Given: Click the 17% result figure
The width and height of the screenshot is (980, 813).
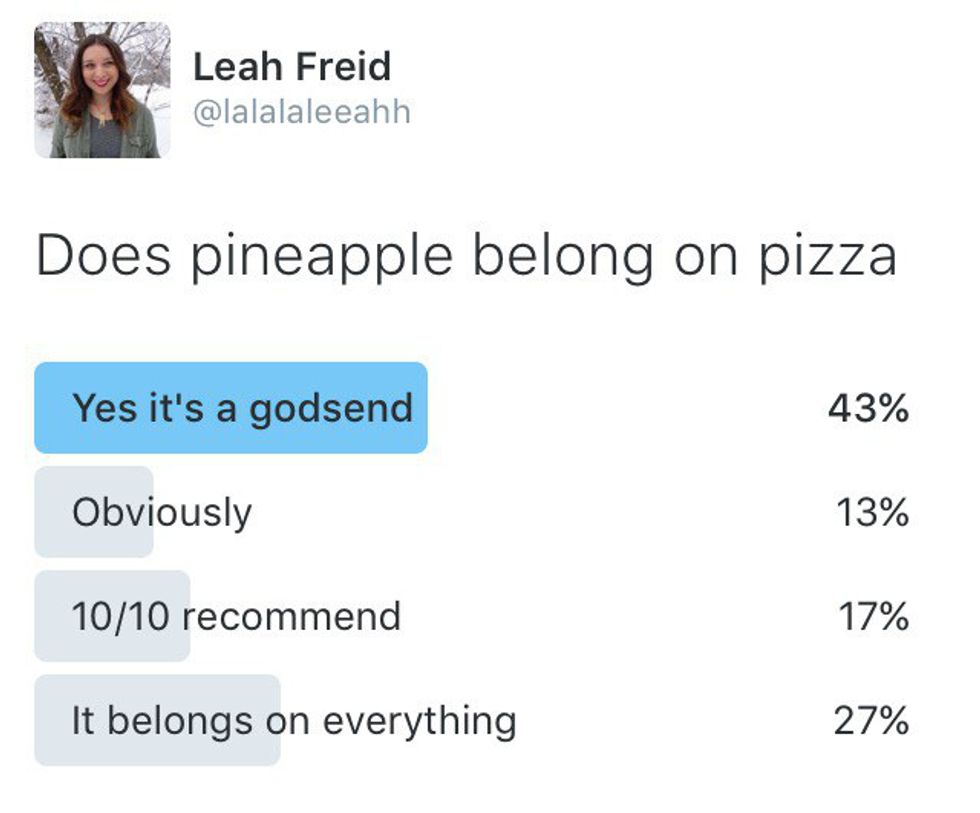Looking at the screenshot, I should pyautogui.click(x=872, y=616).
